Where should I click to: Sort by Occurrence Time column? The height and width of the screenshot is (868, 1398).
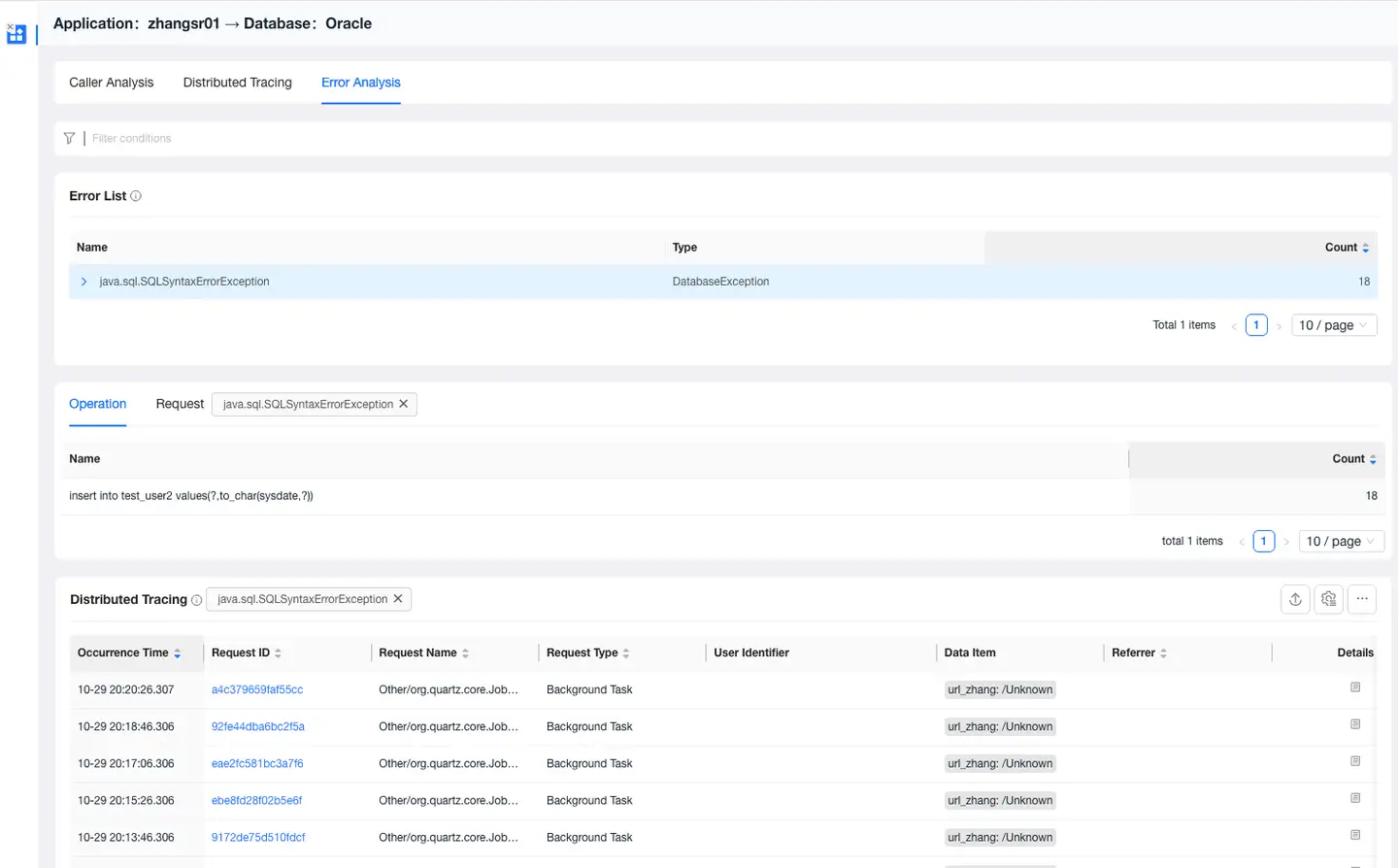(x=177, y=653)
